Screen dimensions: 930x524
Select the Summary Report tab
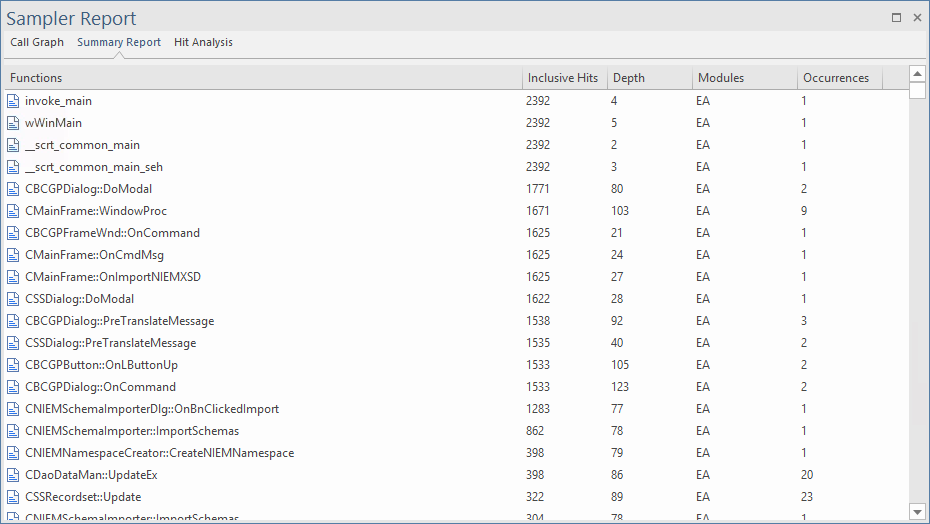coord(119,43)
